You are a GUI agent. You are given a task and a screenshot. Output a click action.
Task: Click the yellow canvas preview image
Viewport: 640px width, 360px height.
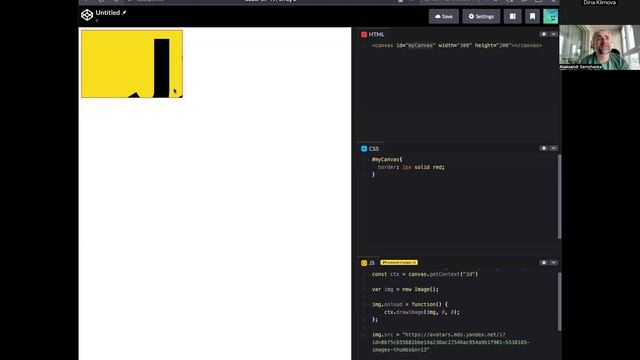point(132,64)
